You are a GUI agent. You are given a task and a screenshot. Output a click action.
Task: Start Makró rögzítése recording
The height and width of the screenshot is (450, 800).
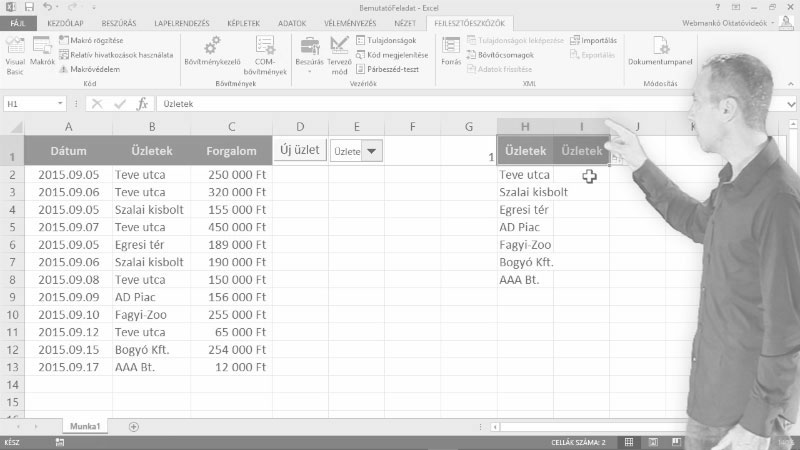click(x=91, y=40)
